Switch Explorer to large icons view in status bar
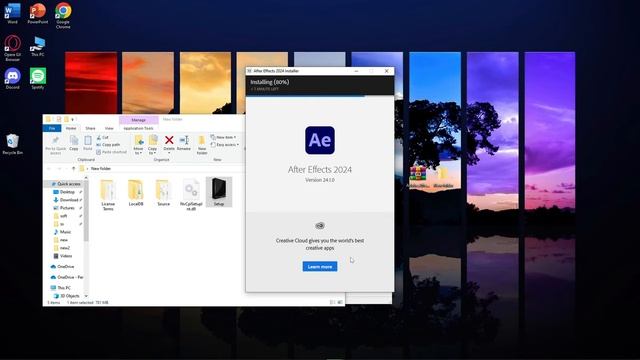Image resolution: width=640 pixels, height=360 pixels. pos(340,302)
